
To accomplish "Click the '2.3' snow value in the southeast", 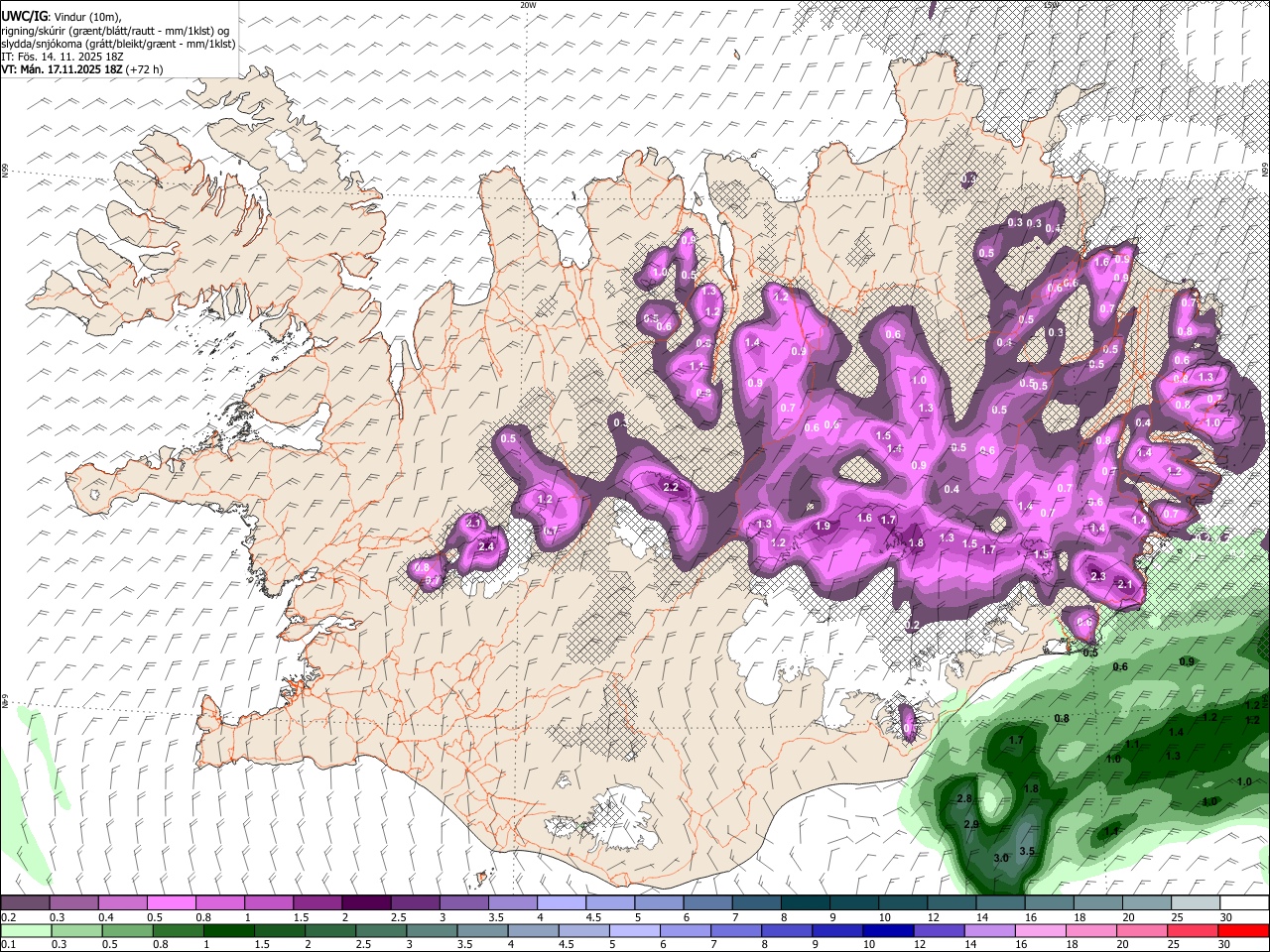I will point(1097,577).
